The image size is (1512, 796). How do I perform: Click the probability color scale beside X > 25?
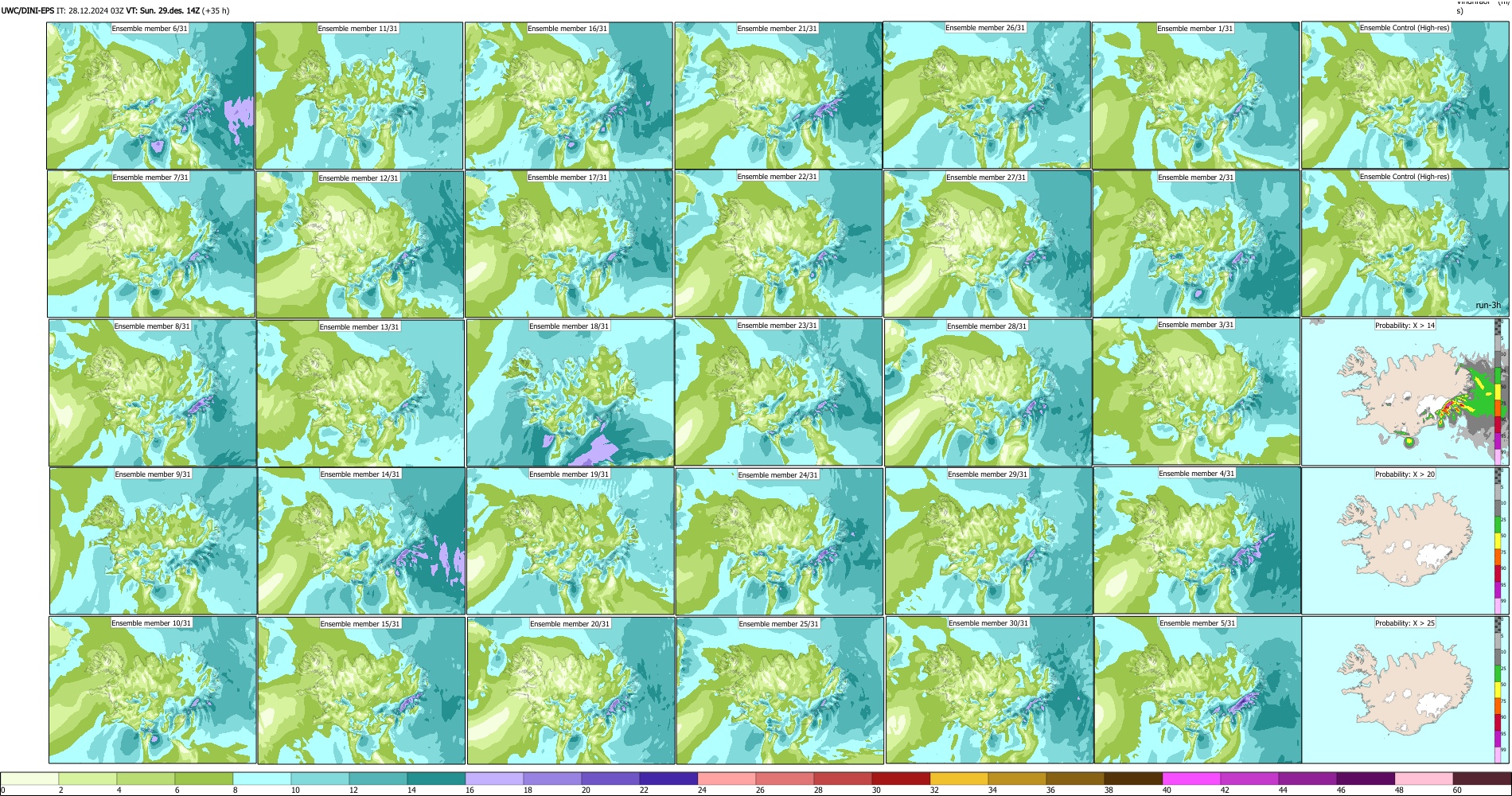[1499, 690]
